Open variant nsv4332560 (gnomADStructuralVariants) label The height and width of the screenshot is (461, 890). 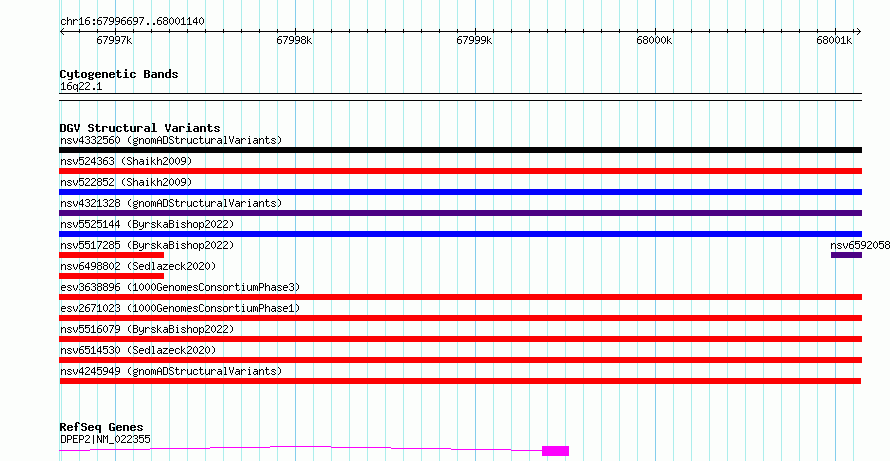tap(171, 140)
